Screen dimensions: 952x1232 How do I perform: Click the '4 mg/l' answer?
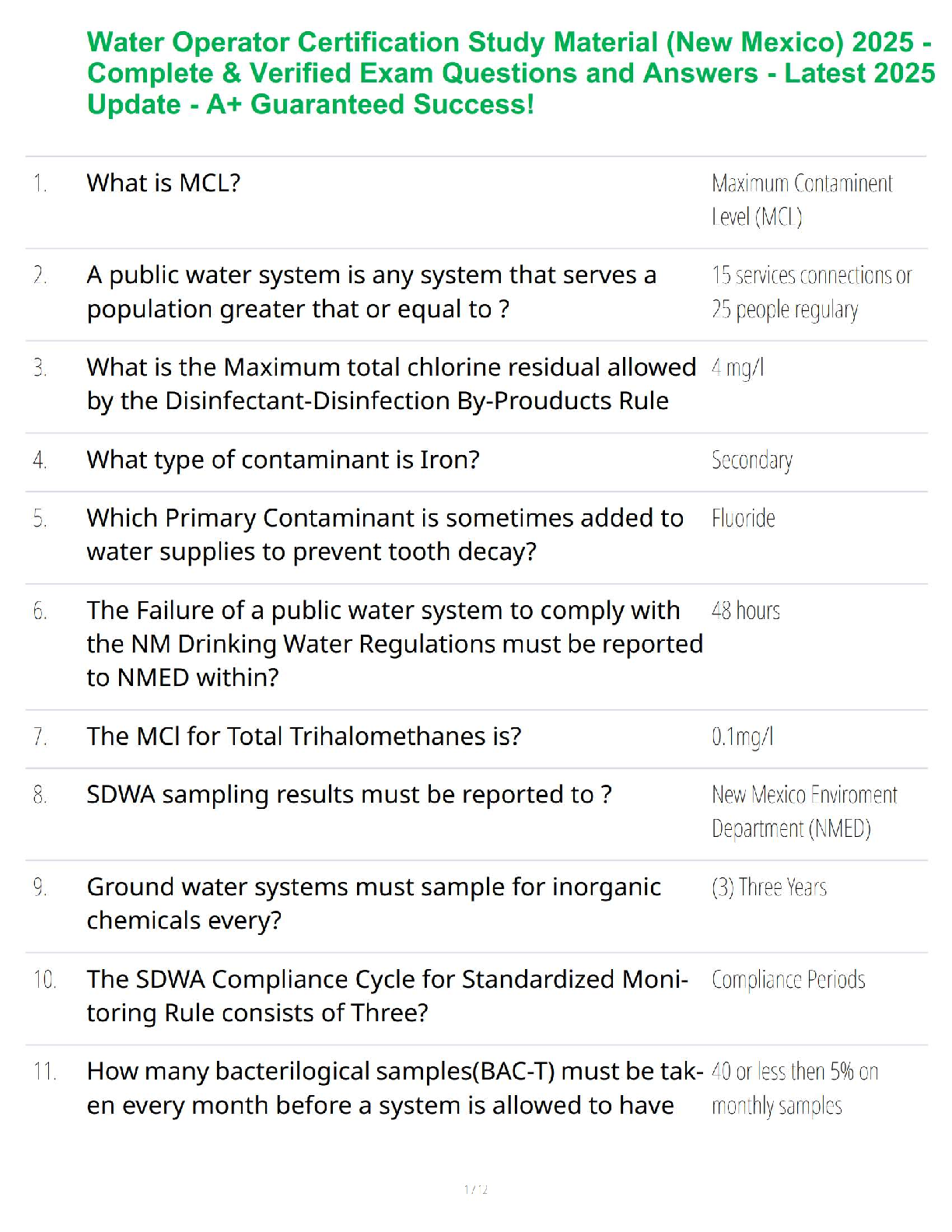point(737,367)
